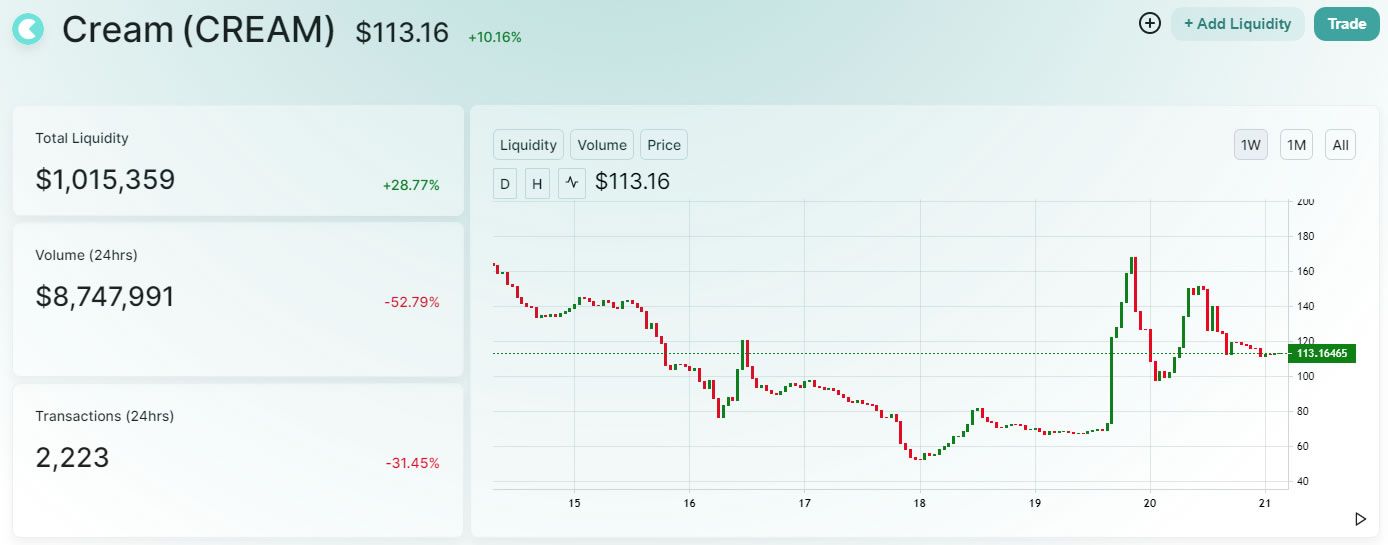Open the Add Liquidity button
1388x545 pixels.
(x=1237, y=24)
